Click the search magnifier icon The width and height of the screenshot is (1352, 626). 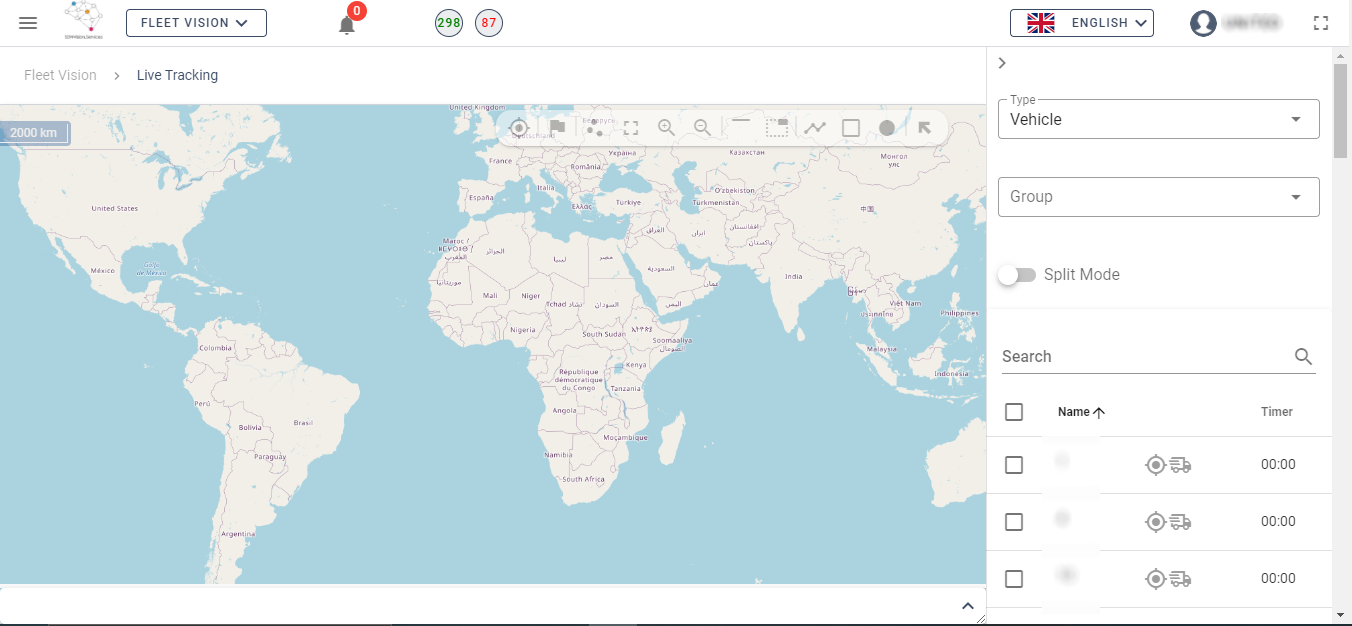1303,357
